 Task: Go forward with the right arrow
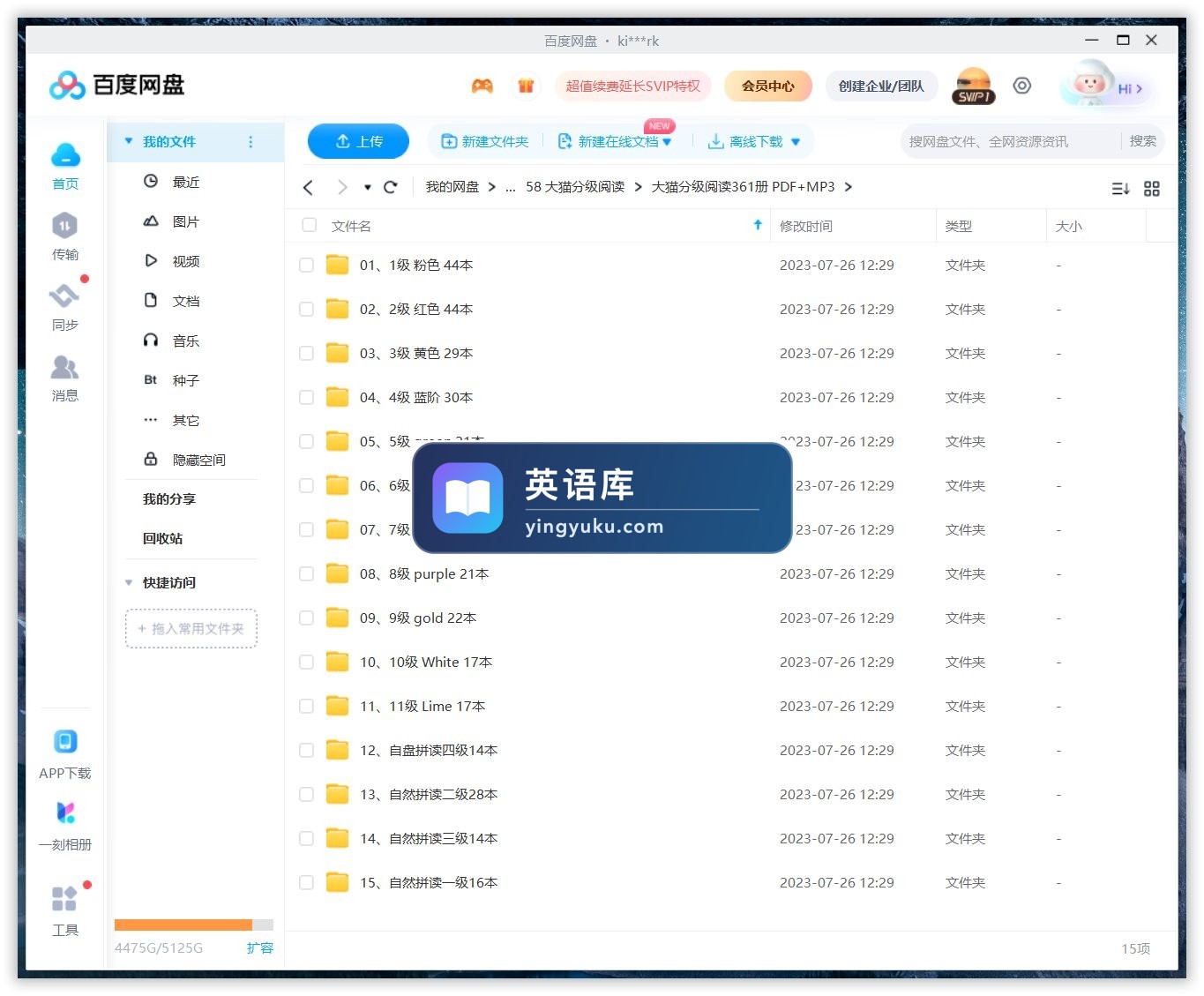click(342, 187)
